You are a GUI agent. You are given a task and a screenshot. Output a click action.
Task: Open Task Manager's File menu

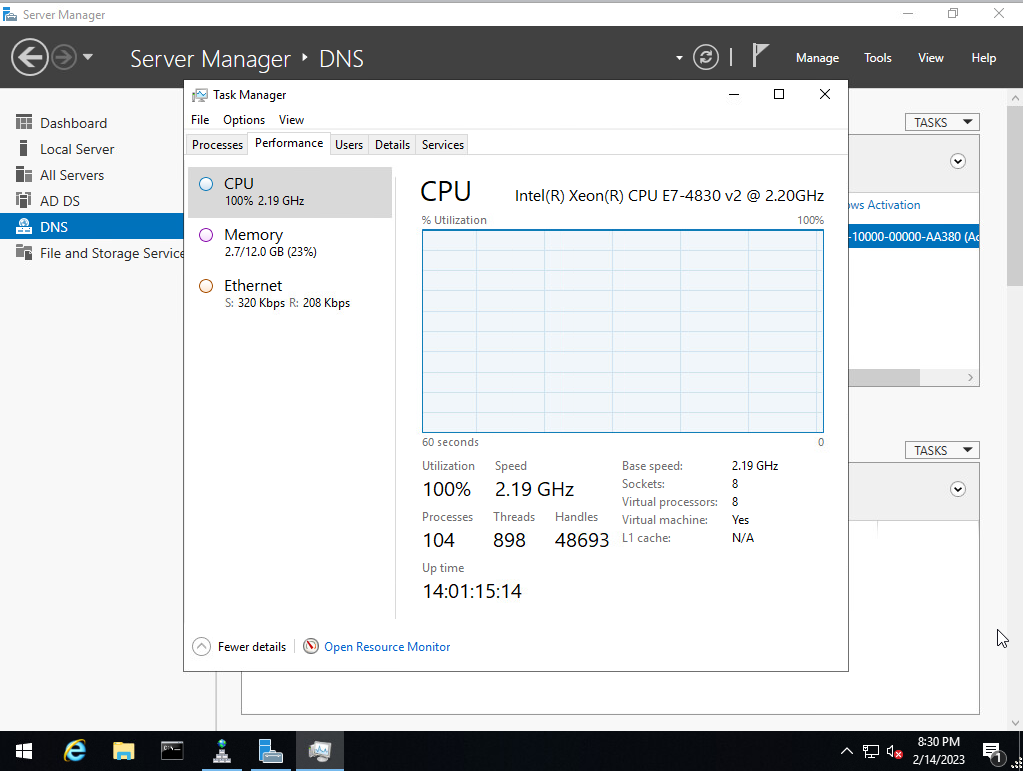click(200, 120)
